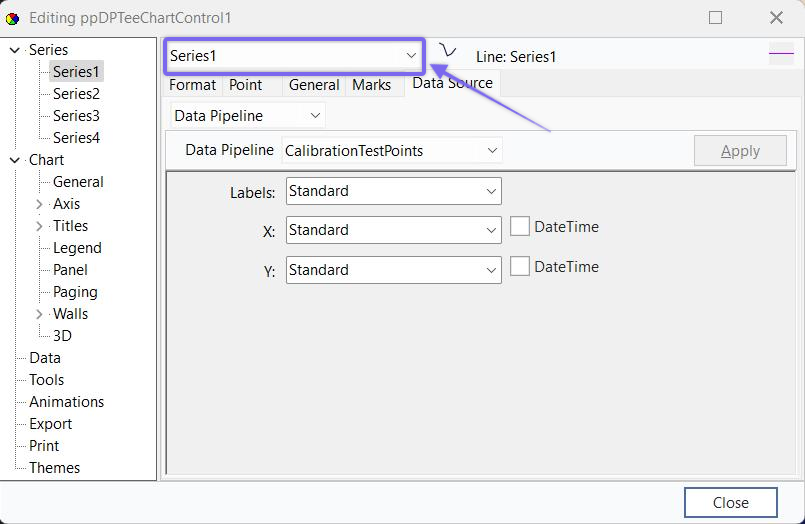Viewport: 805px width, 524px height.
Task: Collapse the Series tree node
Action: coord(15,50)
